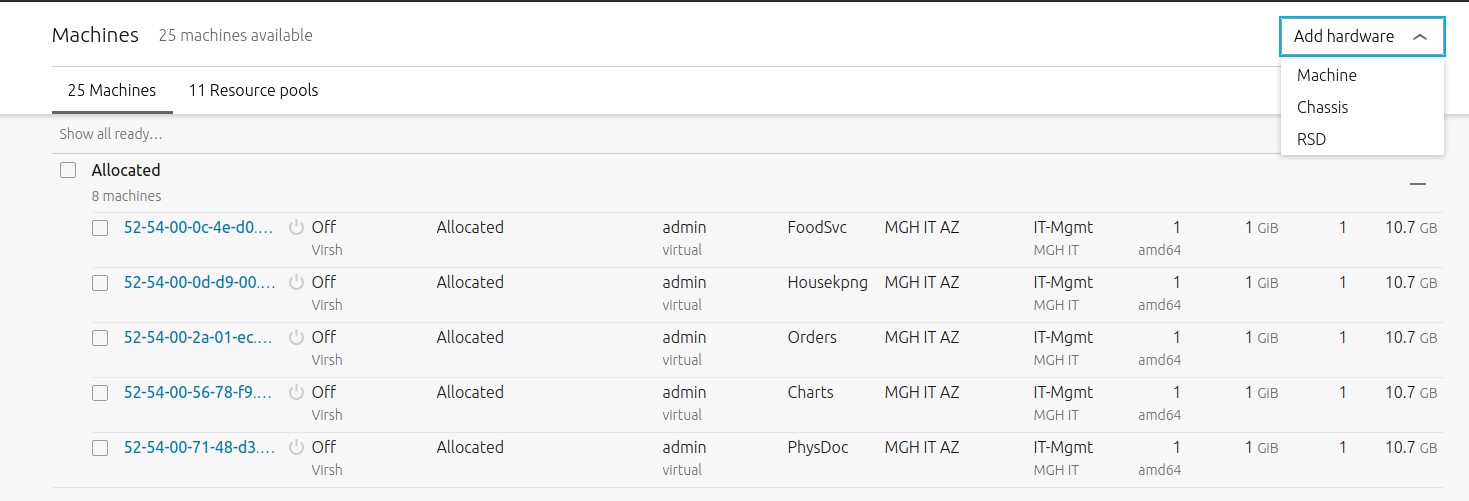Screen dimensions: 1469x501
Task: Check the PhysDoc machine row checkbox
Action: (100, 448)
